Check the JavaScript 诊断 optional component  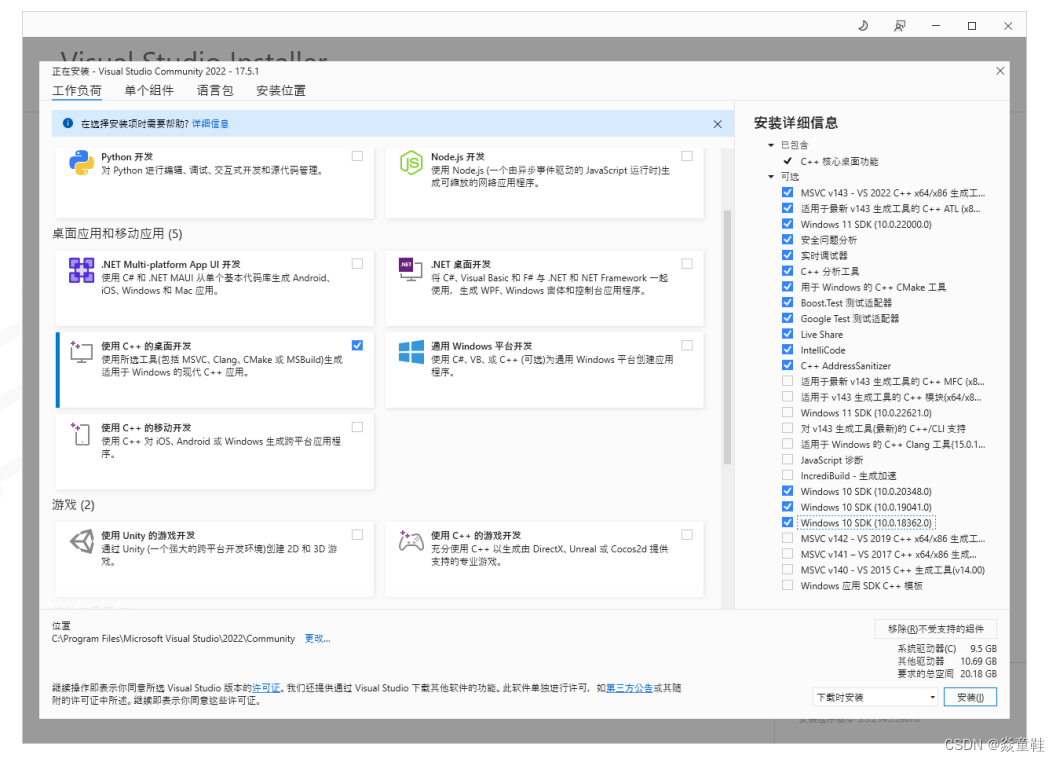(x=788, y=459)
